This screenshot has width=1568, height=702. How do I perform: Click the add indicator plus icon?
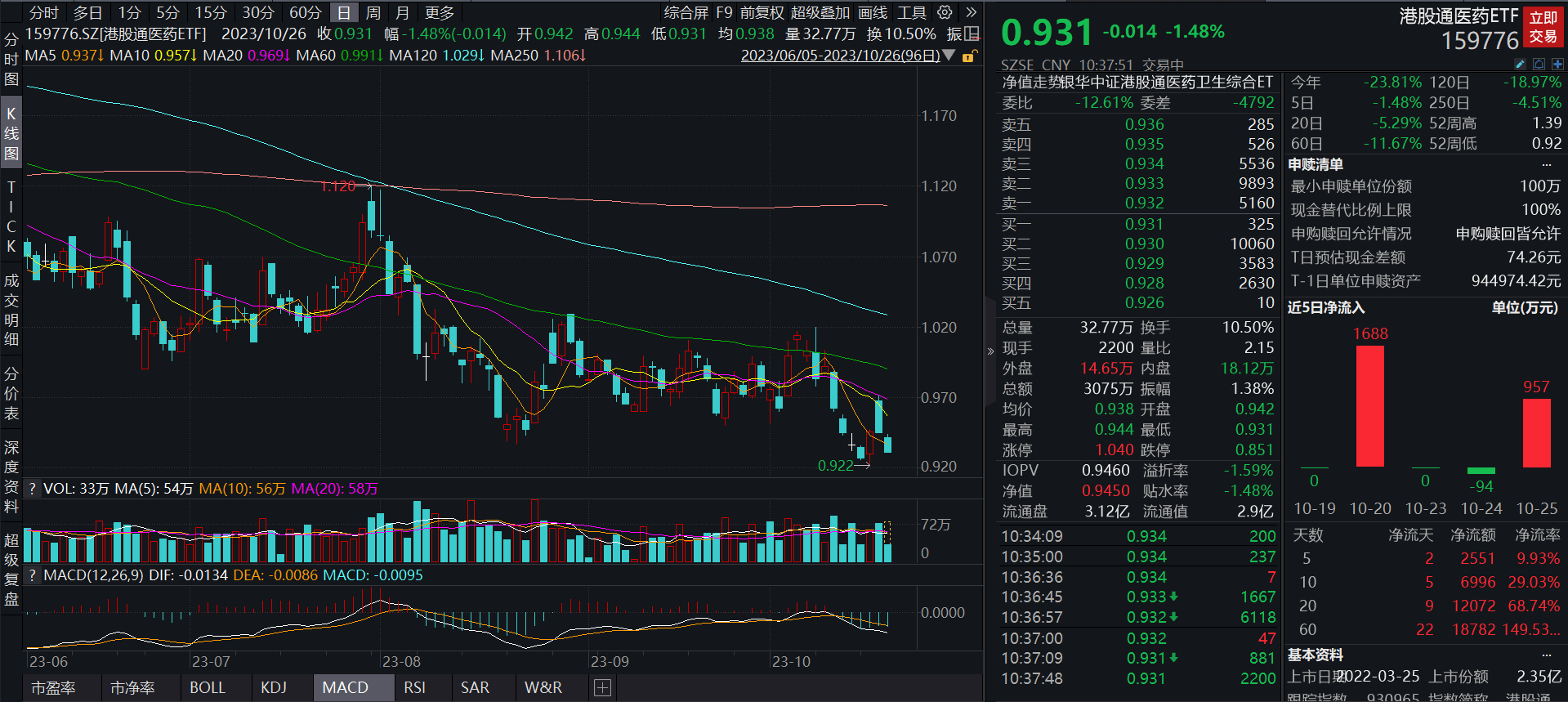tap(602, 687)
